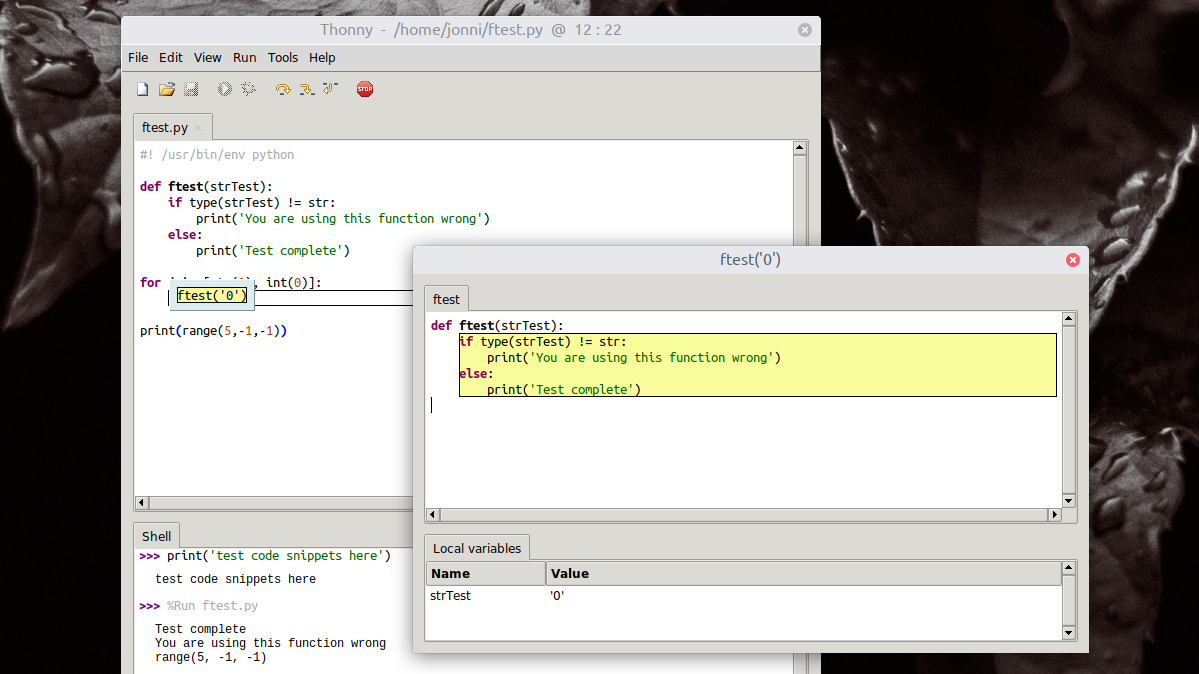Viewport: 1199px width, 674px height.
Task: Select the Local variables tab
Action: (477, 549)
